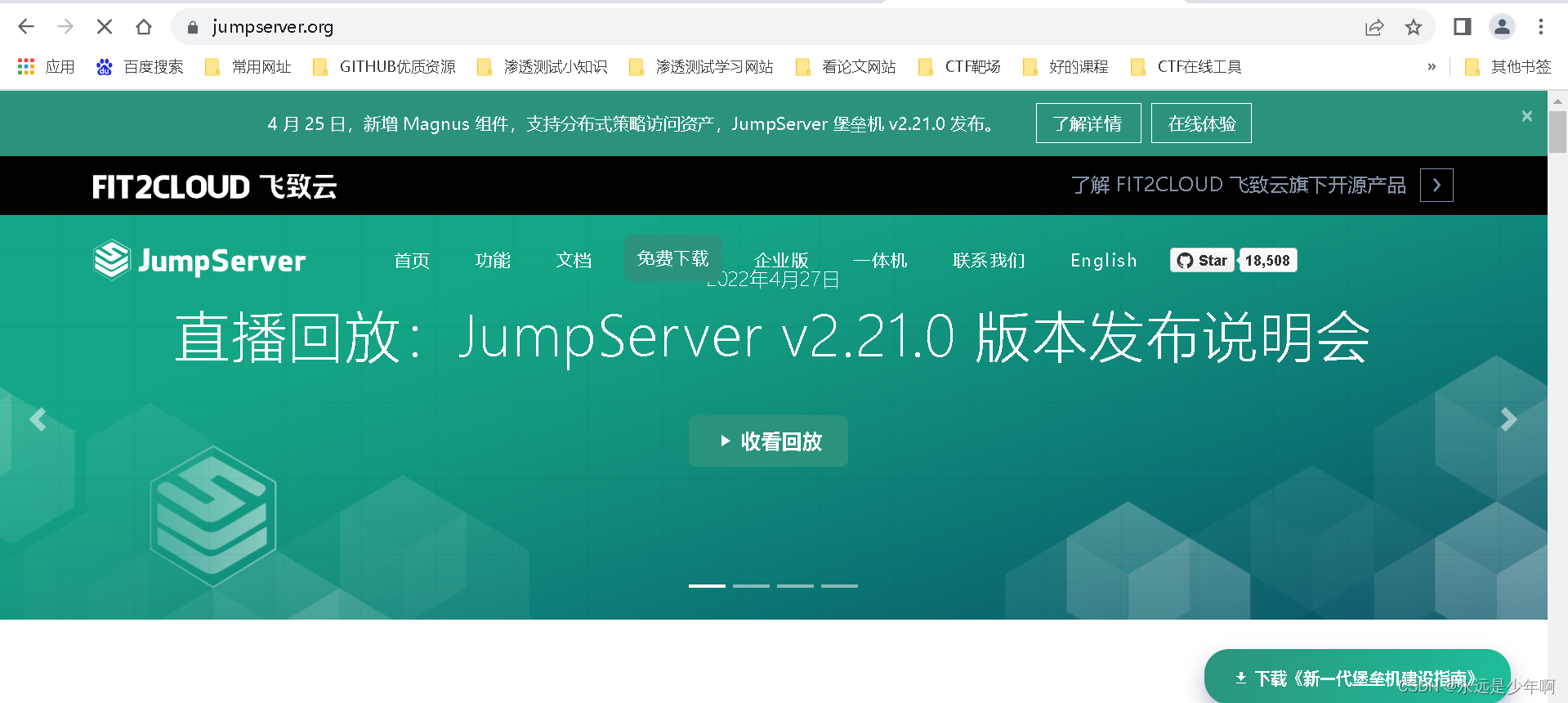Screen dimensions: 1568x703
Task: Expand the 渗透测试小知识 bookmark folder
Action: [543, 67]
